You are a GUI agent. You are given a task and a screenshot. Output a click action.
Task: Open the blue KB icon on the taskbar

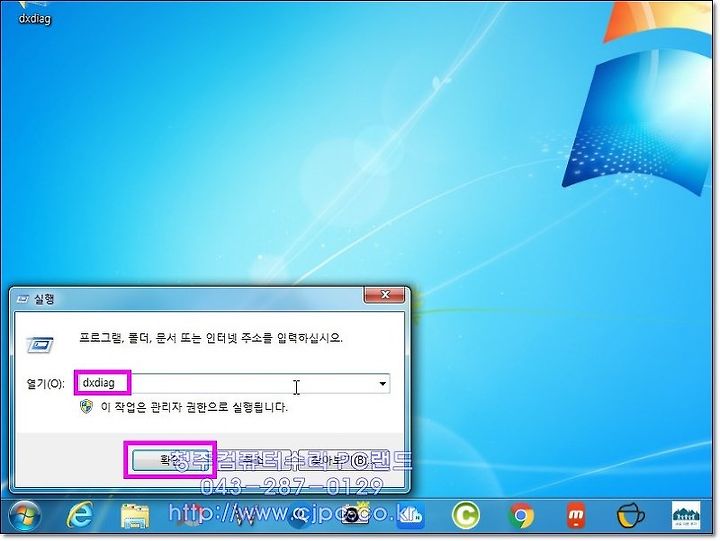410,516
